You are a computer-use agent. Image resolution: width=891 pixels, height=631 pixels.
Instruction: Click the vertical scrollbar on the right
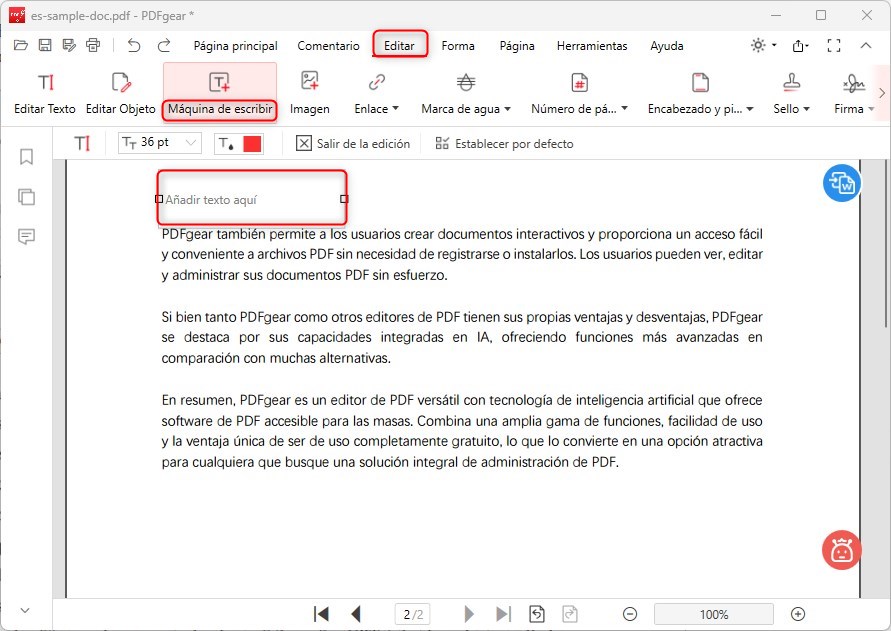coord(886,244)
